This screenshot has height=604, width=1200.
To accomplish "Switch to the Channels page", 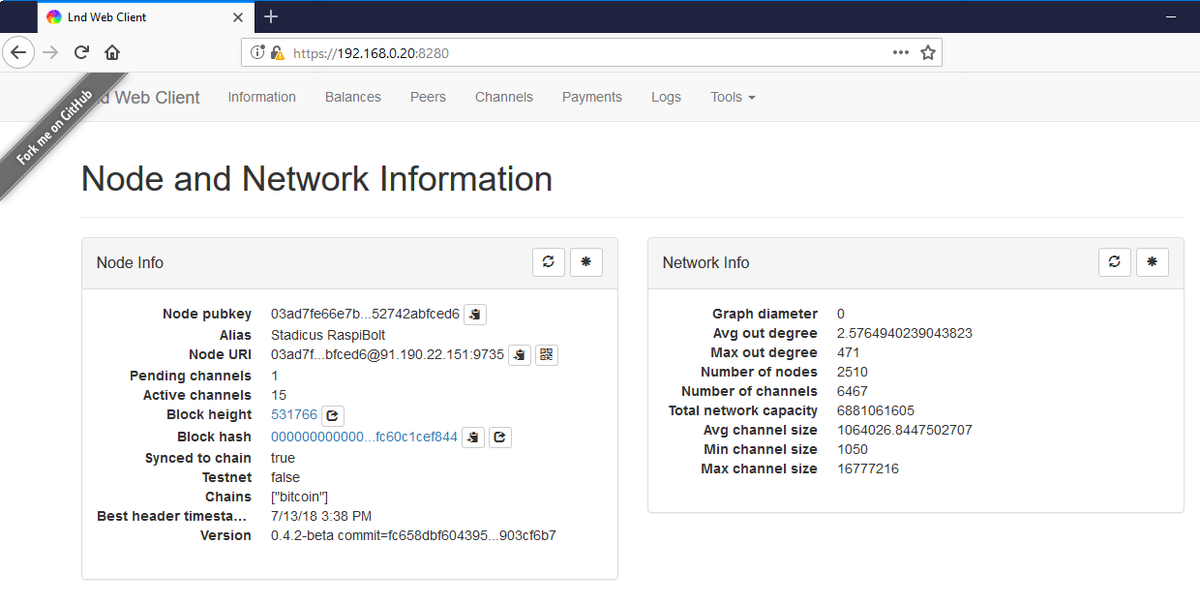I will click(x=504, y=97).
